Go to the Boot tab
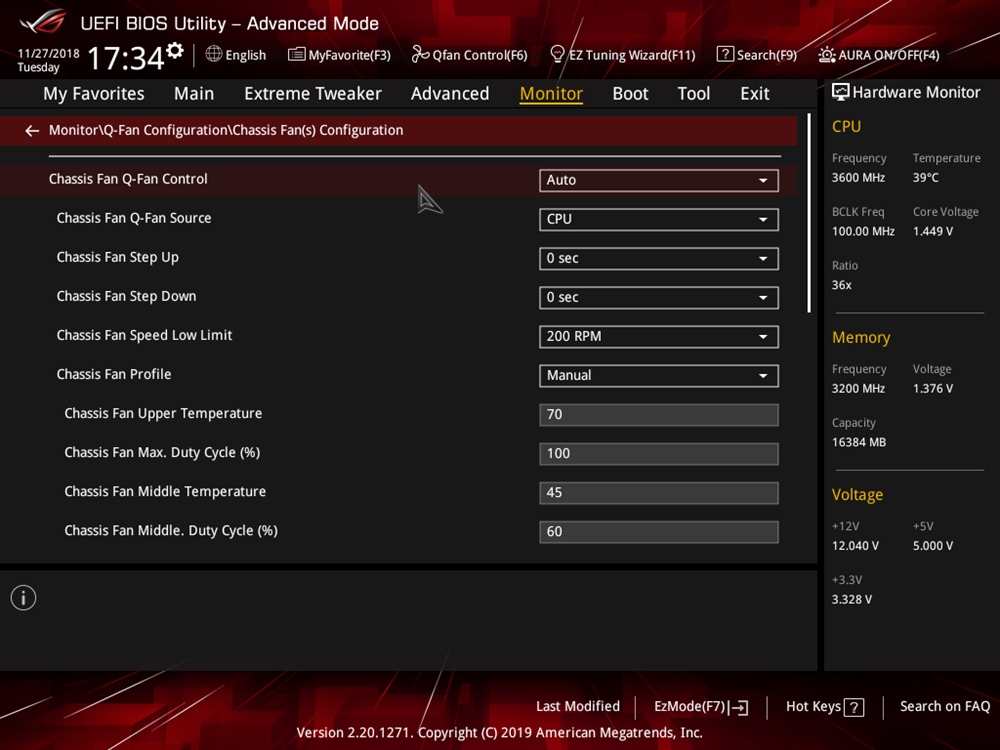Screen dimensions: 1000x750 point(630,93)
